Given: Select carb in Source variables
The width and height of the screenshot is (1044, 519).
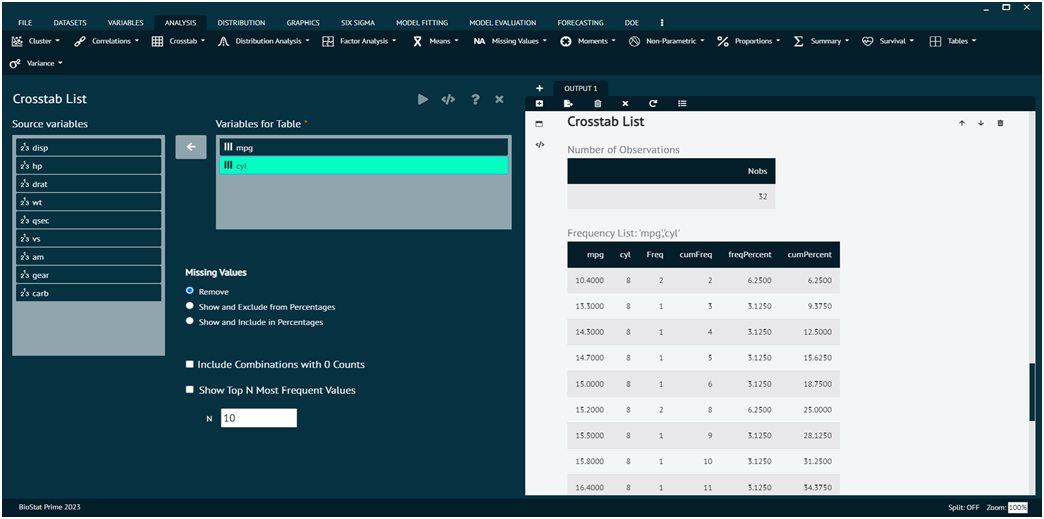Looking at the screenshot, I should point(89,292).
